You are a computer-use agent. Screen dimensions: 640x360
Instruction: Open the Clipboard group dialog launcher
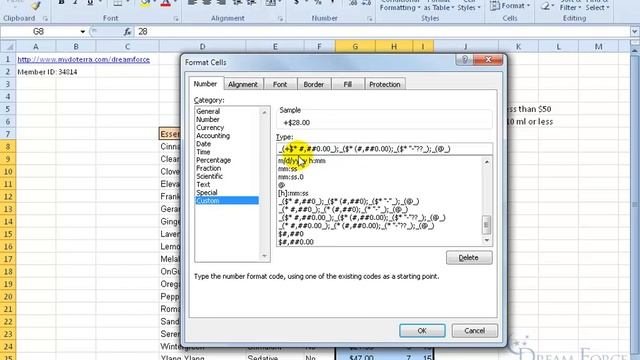coord(45,19)
